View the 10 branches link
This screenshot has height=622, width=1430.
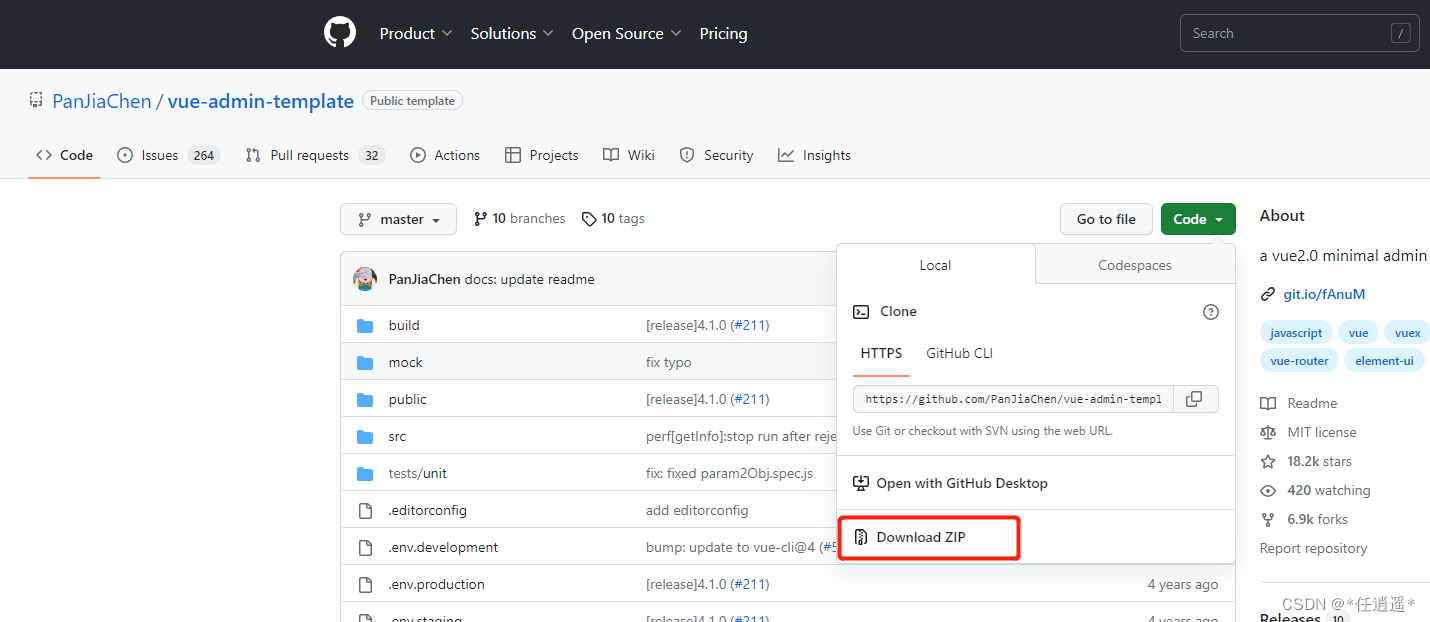(519, 218)
